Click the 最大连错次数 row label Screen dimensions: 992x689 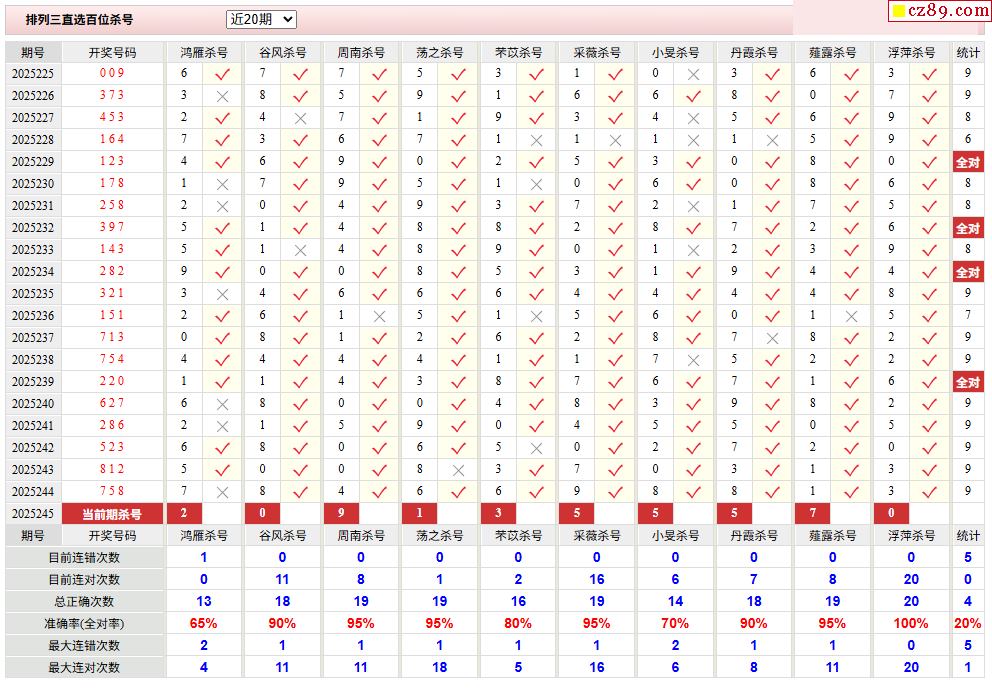[84, 646]
